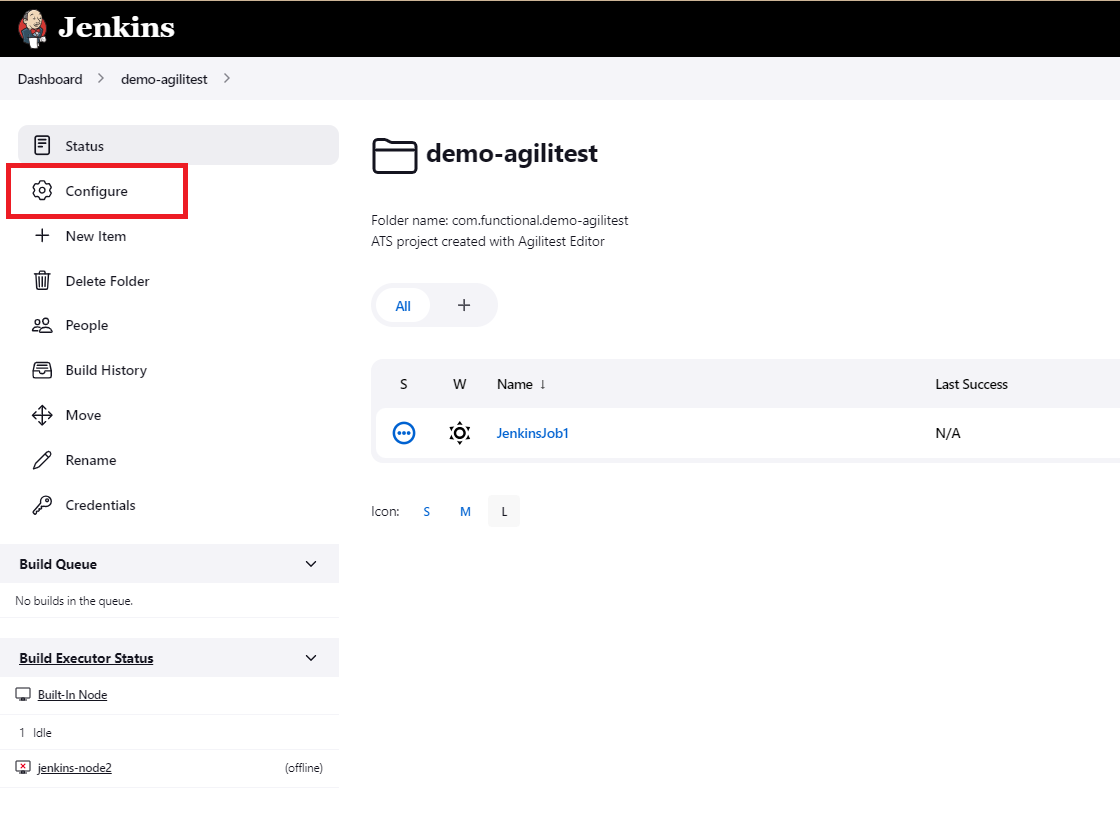Click the People users icon

click(x=42, y=326)
